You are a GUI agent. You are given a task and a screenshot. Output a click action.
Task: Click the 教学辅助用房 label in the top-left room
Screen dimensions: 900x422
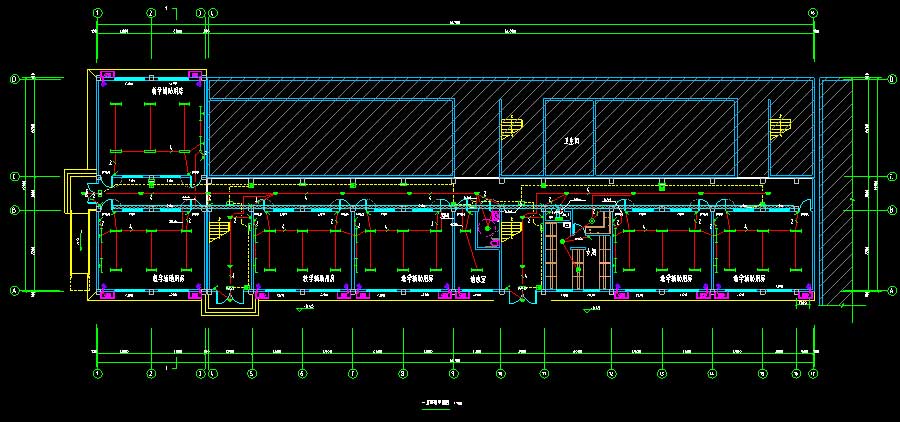point(167,90)
